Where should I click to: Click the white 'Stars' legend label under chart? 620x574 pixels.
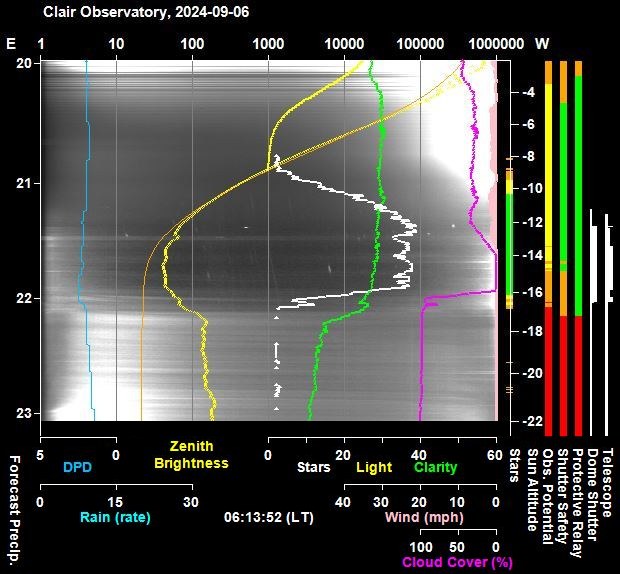pyautogui.click(x=314, y=467)
